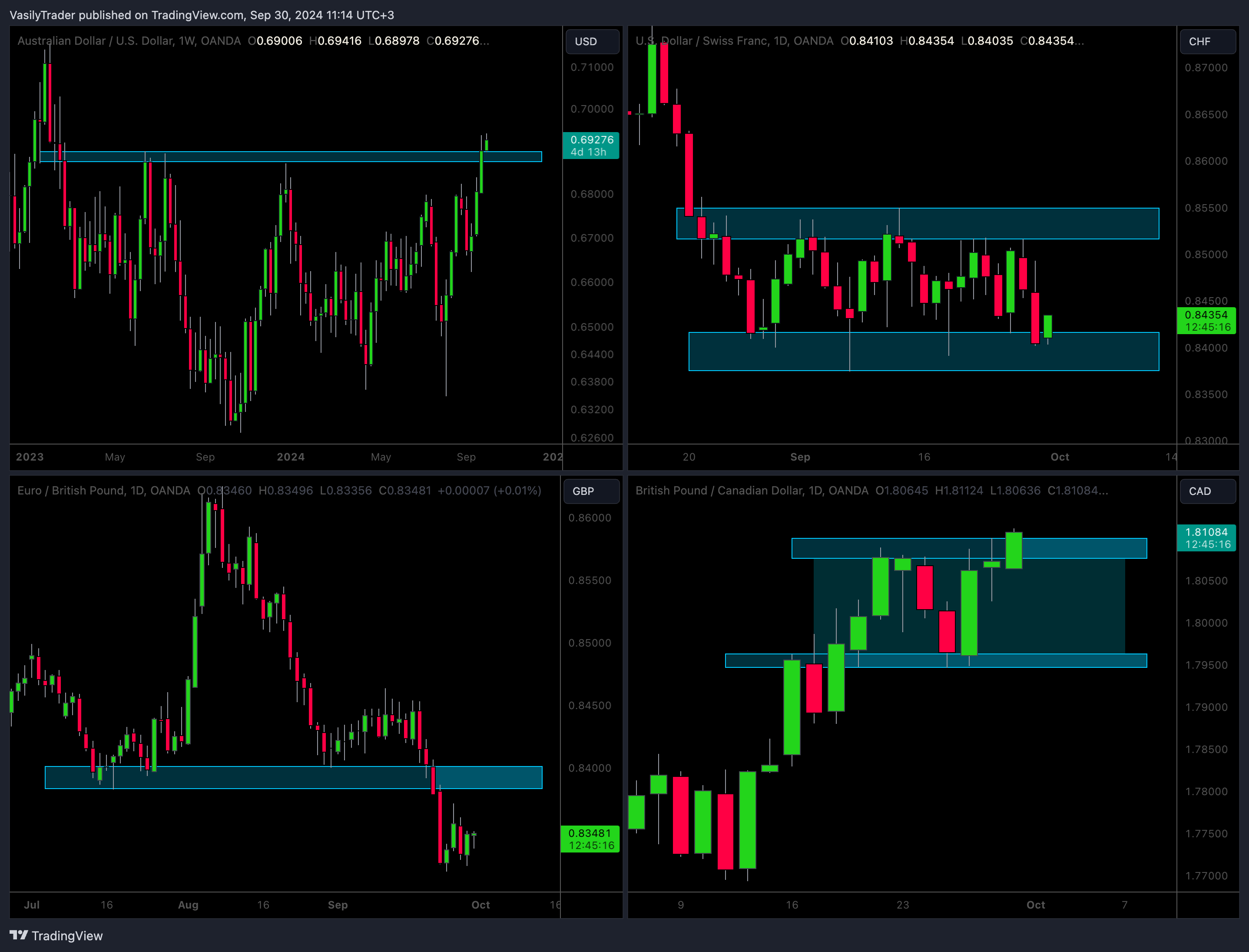Click the 0.85500 price level on USD/CHF axis
This screenshot has width=1249, height=952.
point(1206,208)
